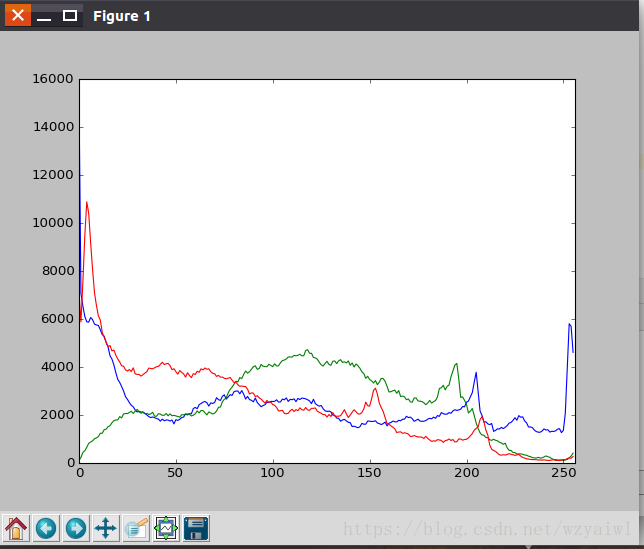Go forward to the next view
644x549 pixels.
pyautogui.click(x=76, y=528)
